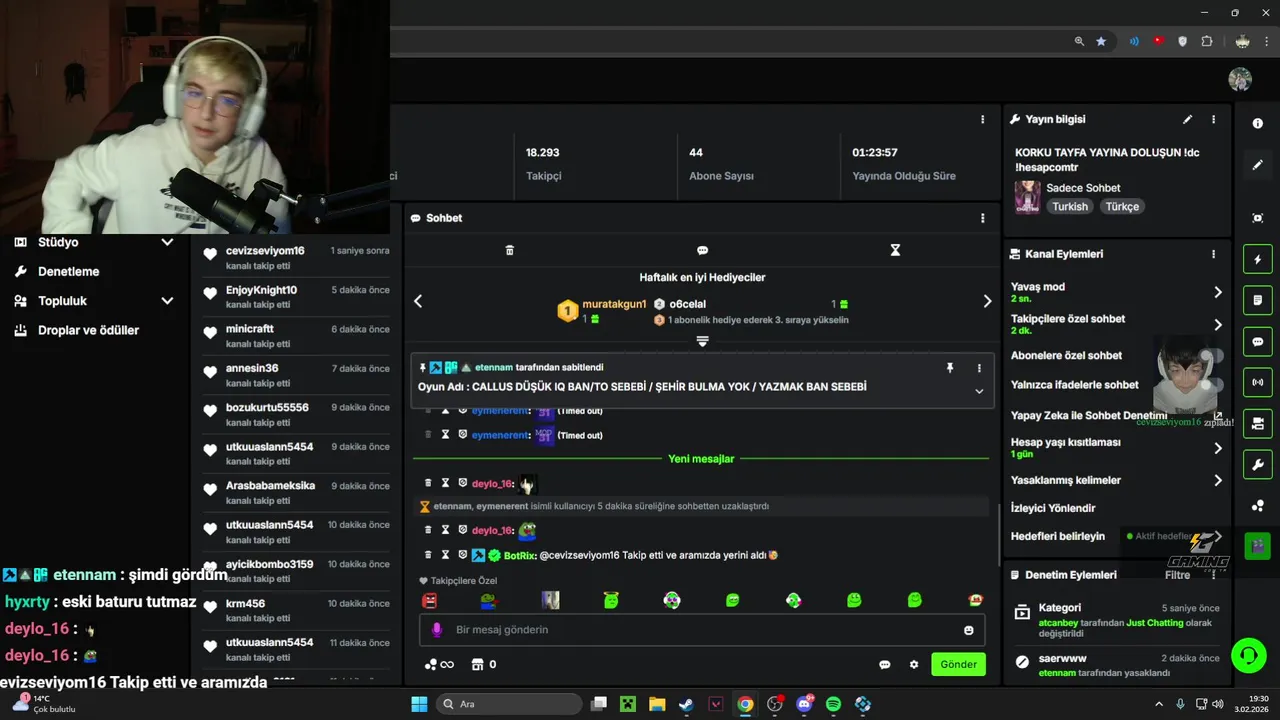Open Discord from the taskbar
1280x720 pixels.
[804, 704]
